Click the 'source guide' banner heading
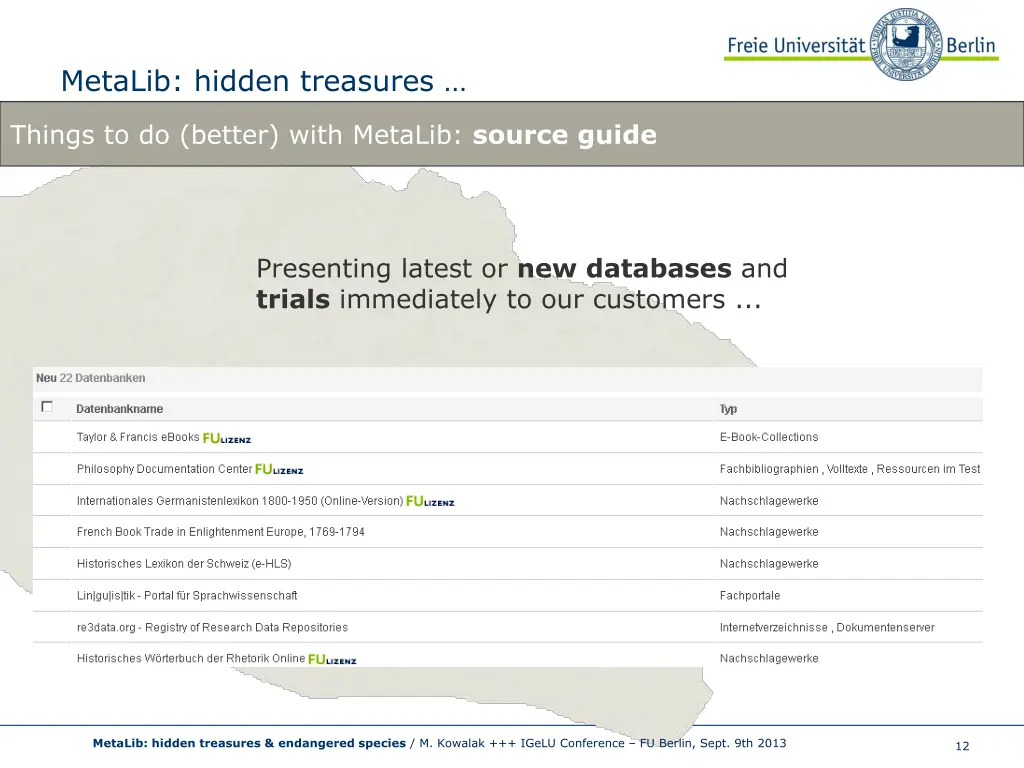 [564, 135]
